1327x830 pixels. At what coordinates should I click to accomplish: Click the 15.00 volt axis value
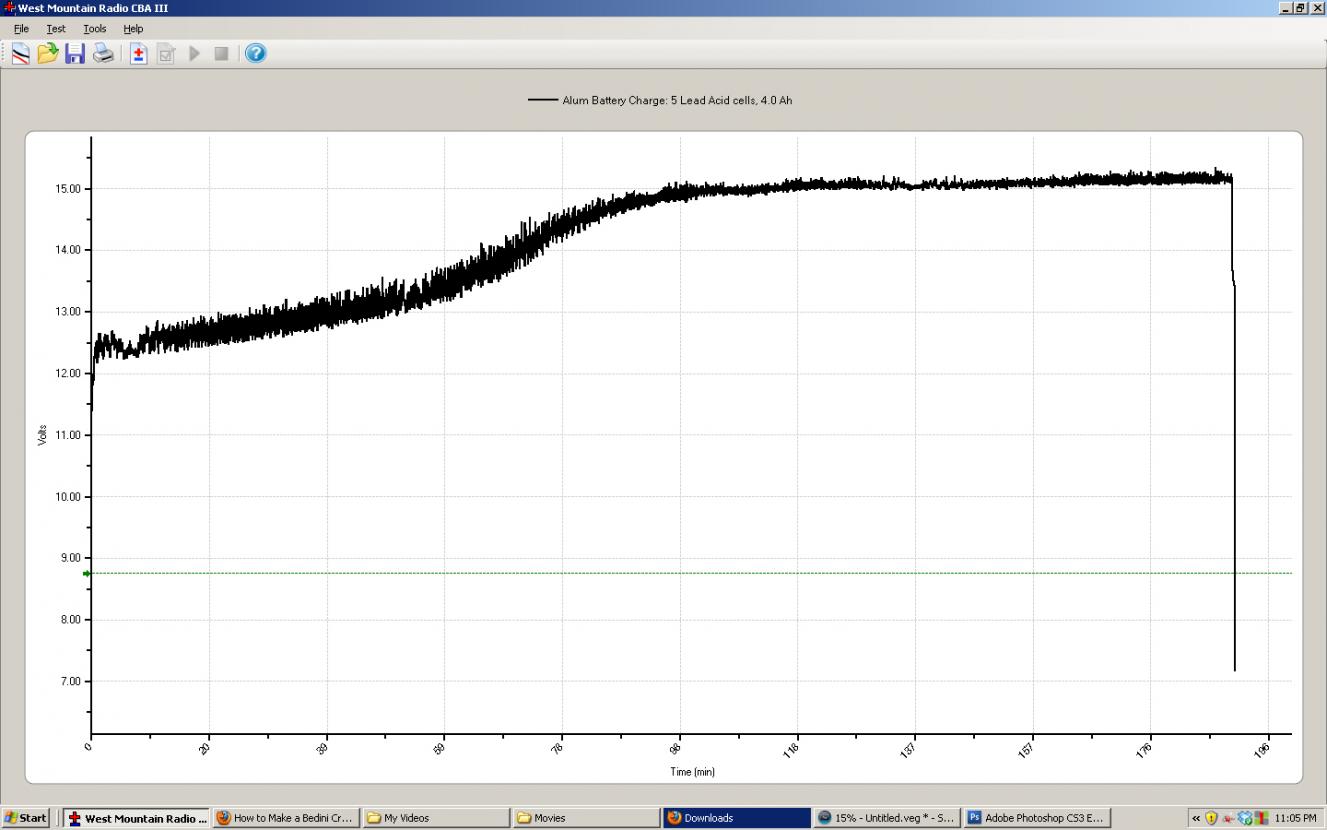tap(66, 189)
